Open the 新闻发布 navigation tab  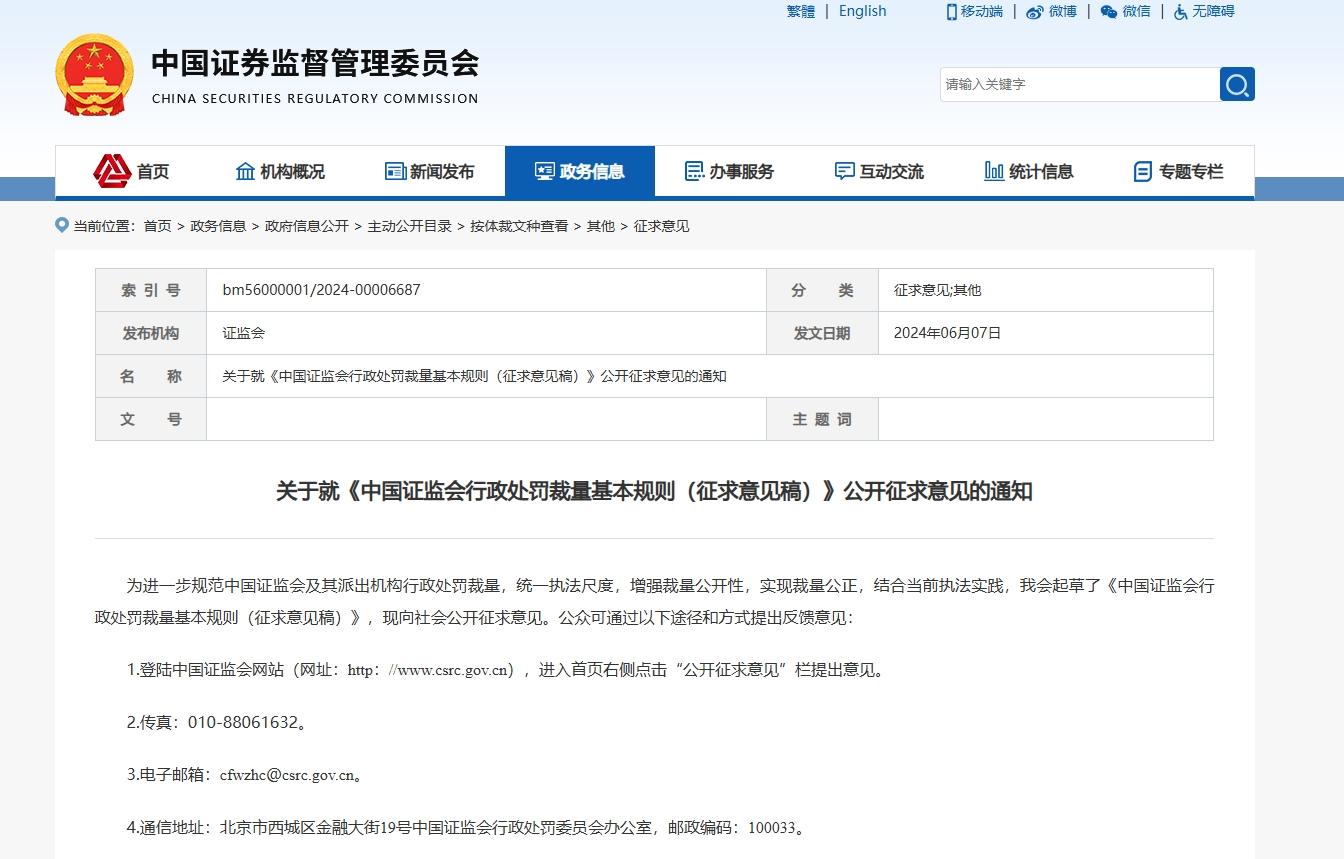430,172
